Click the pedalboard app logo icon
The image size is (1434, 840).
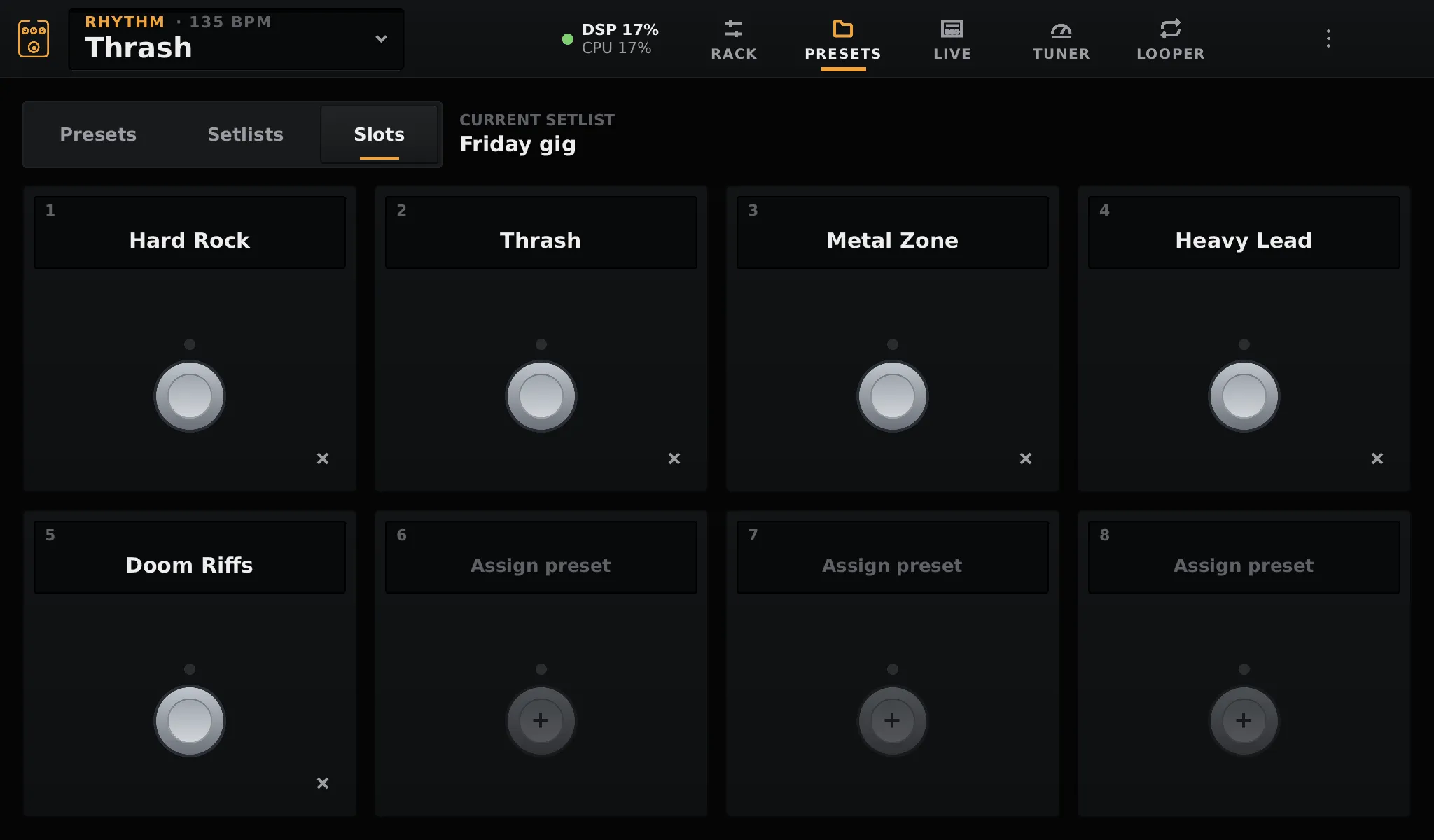34,38
